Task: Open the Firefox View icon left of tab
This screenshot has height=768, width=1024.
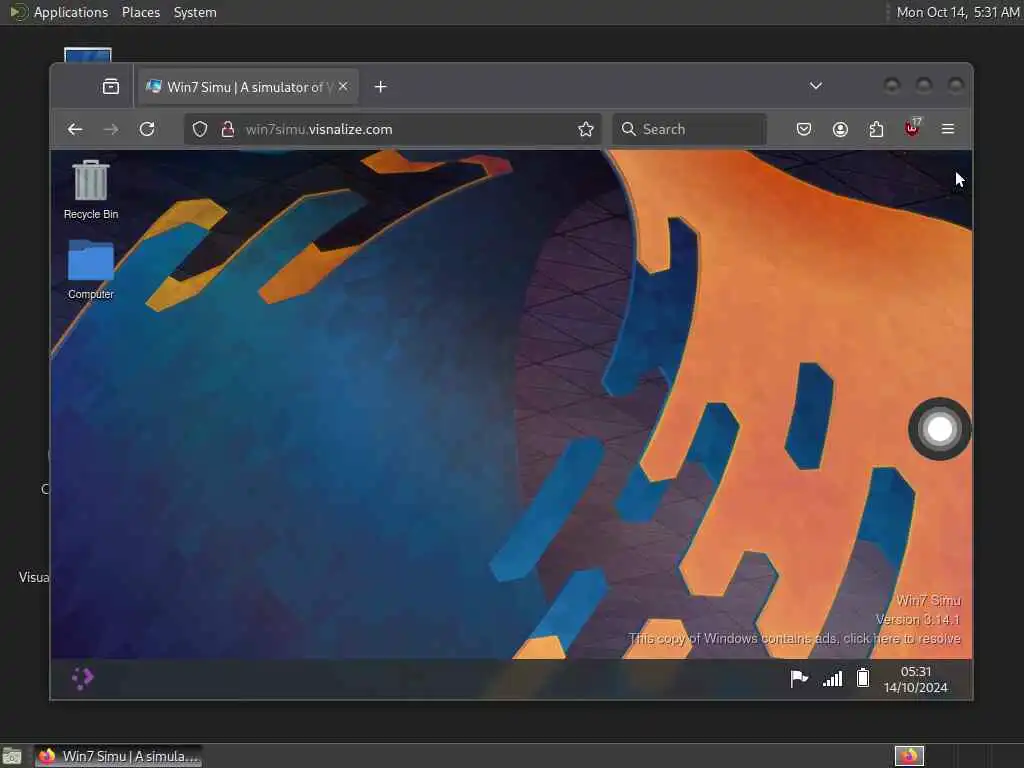Action: (111, 86)
